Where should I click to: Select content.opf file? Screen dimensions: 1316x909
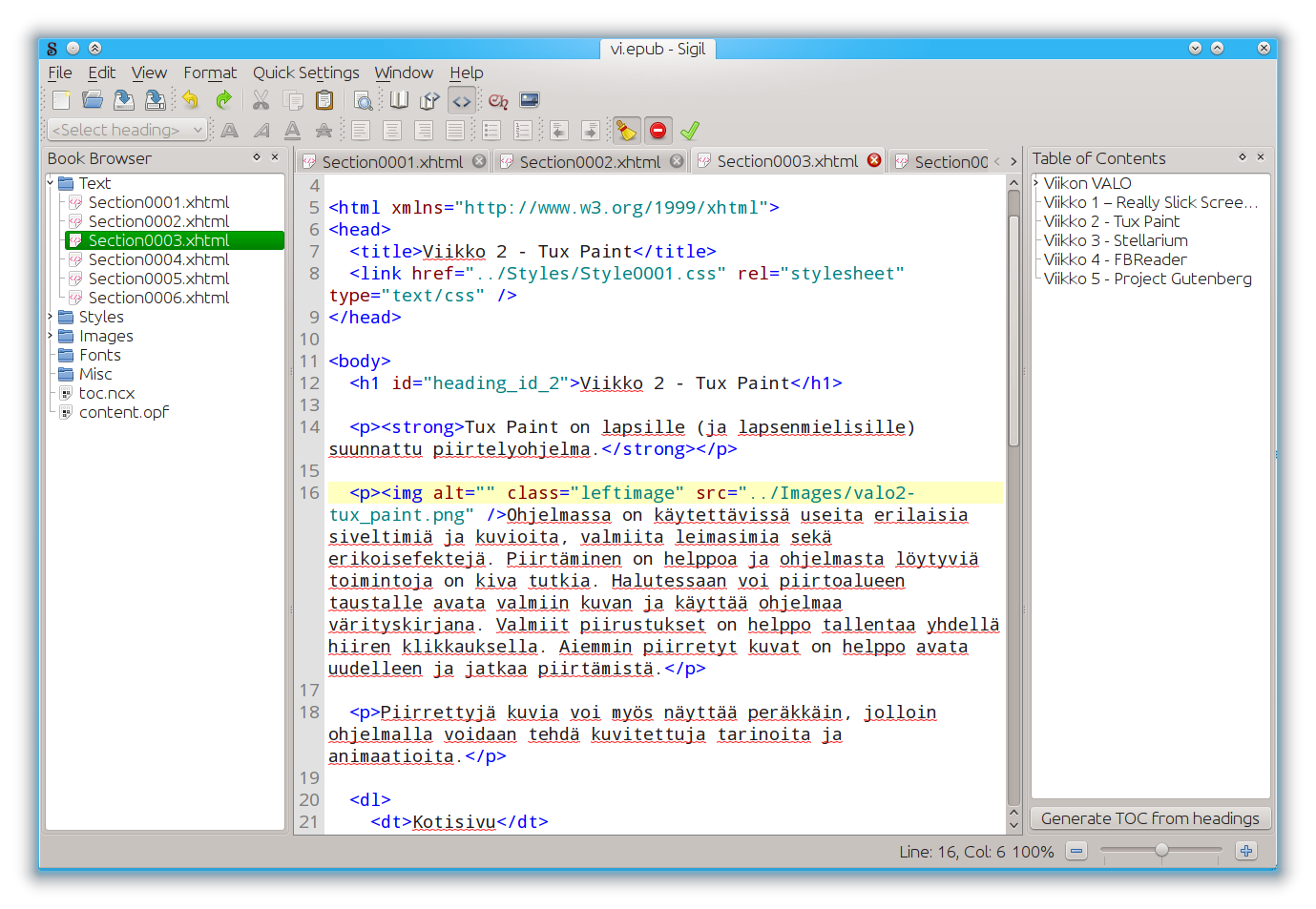click(123, 412)
